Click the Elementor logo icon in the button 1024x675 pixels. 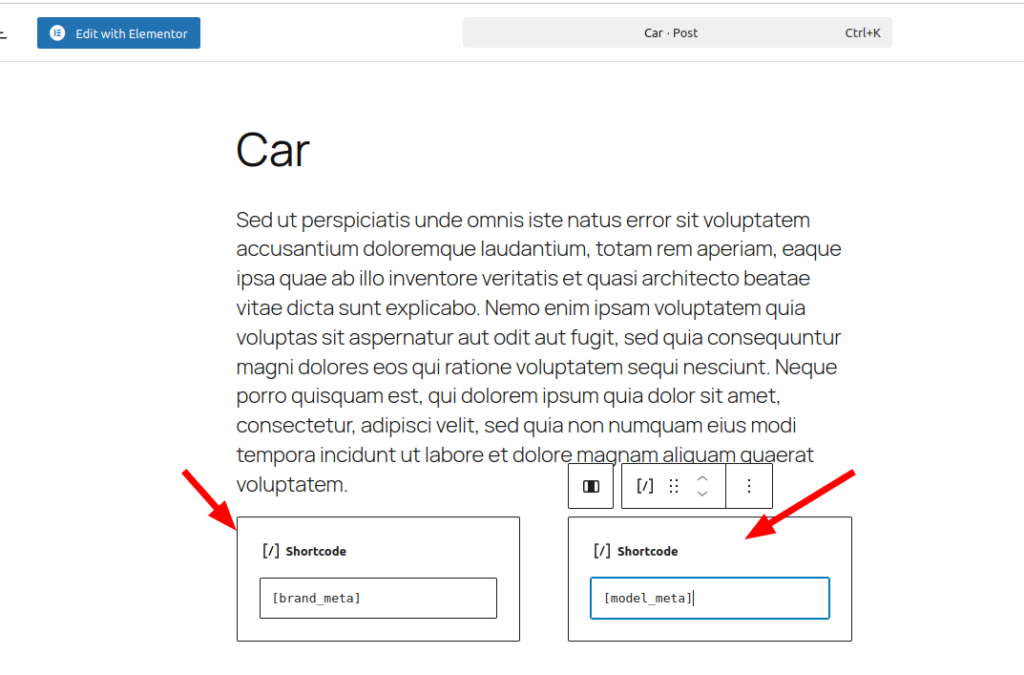[x=58, y=33]
